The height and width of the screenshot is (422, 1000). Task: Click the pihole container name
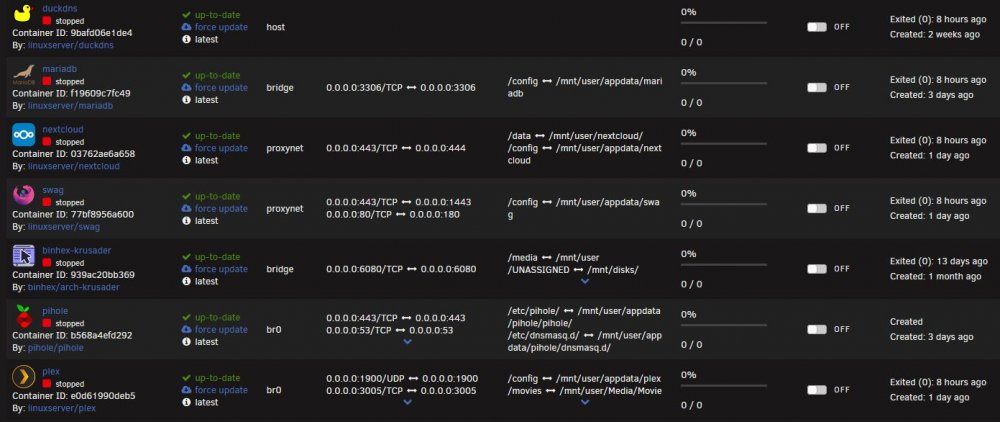pyautogui.click(x=55, y=311)
